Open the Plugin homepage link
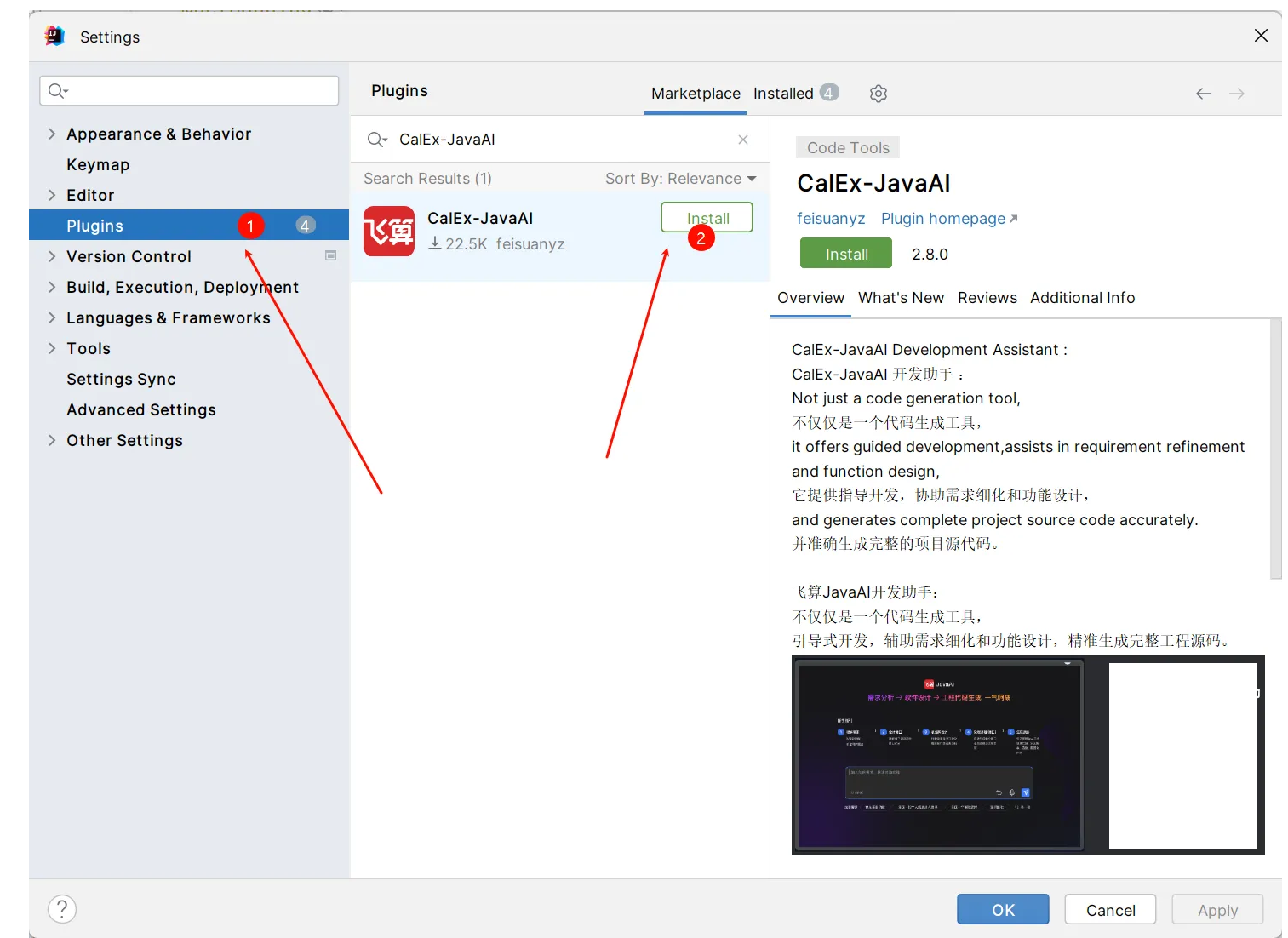This screenshot has height=938, width=1288. 949,219
